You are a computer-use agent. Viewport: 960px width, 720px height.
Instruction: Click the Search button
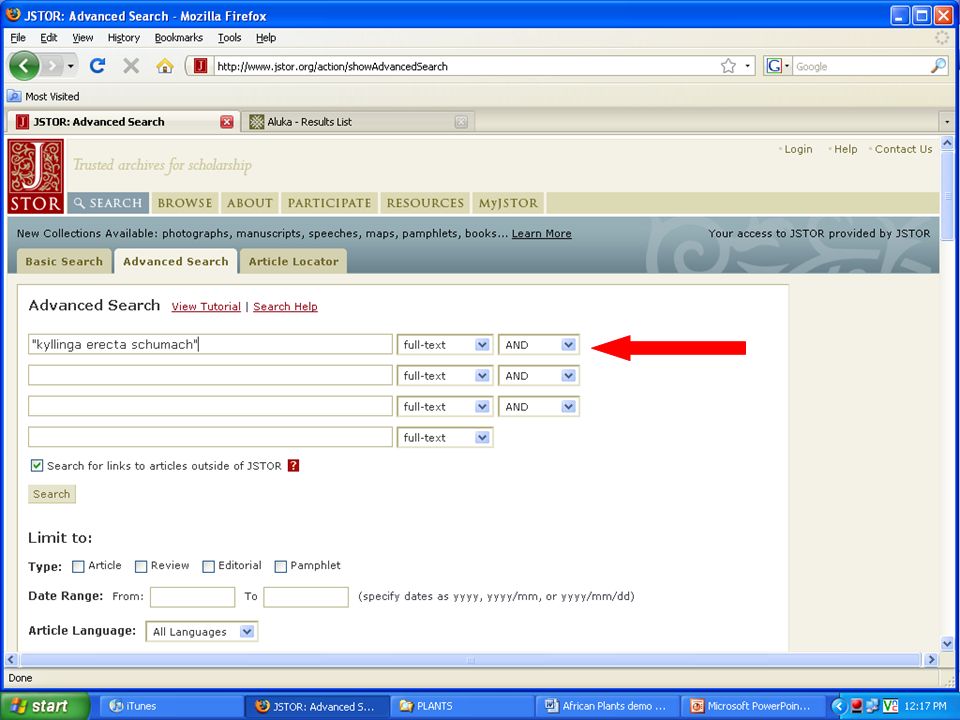[x=51, y=494]
